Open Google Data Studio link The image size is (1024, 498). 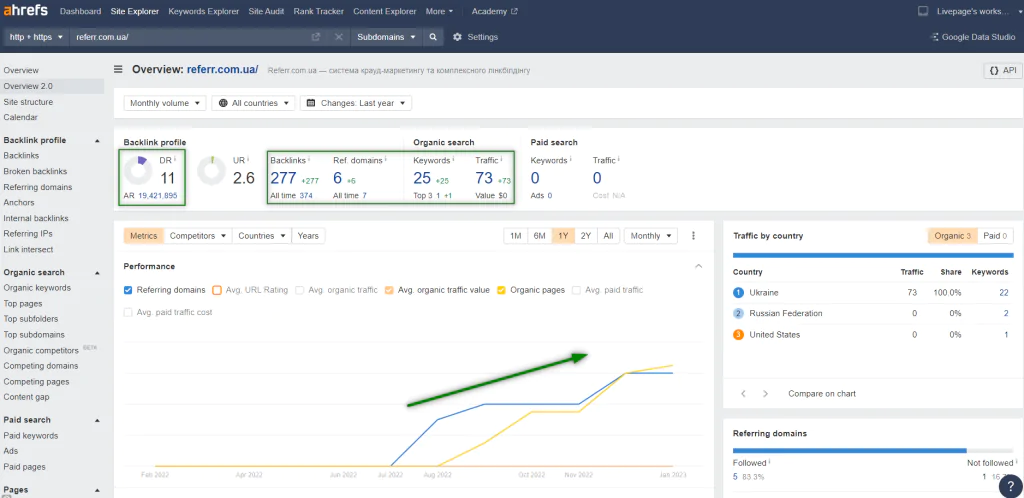tap(972, 37)
